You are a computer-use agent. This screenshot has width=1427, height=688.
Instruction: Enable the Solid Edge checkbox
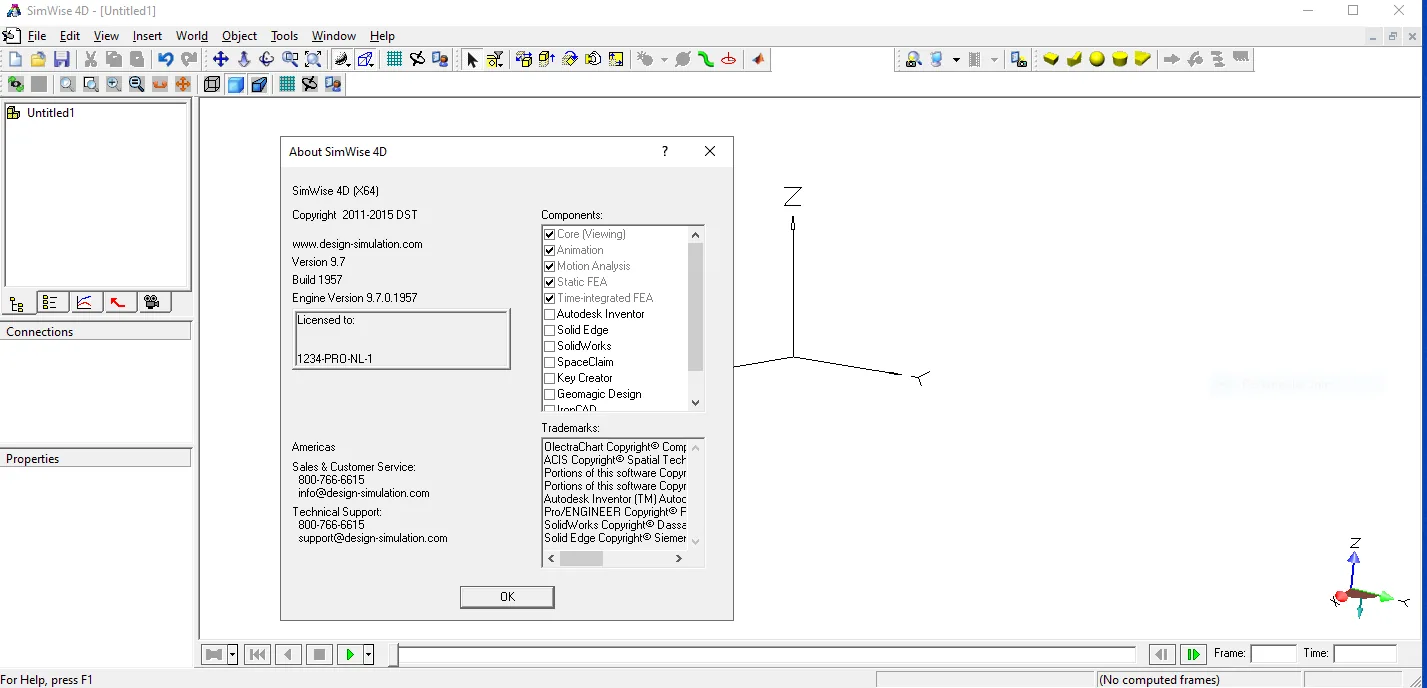coord(549,330)
